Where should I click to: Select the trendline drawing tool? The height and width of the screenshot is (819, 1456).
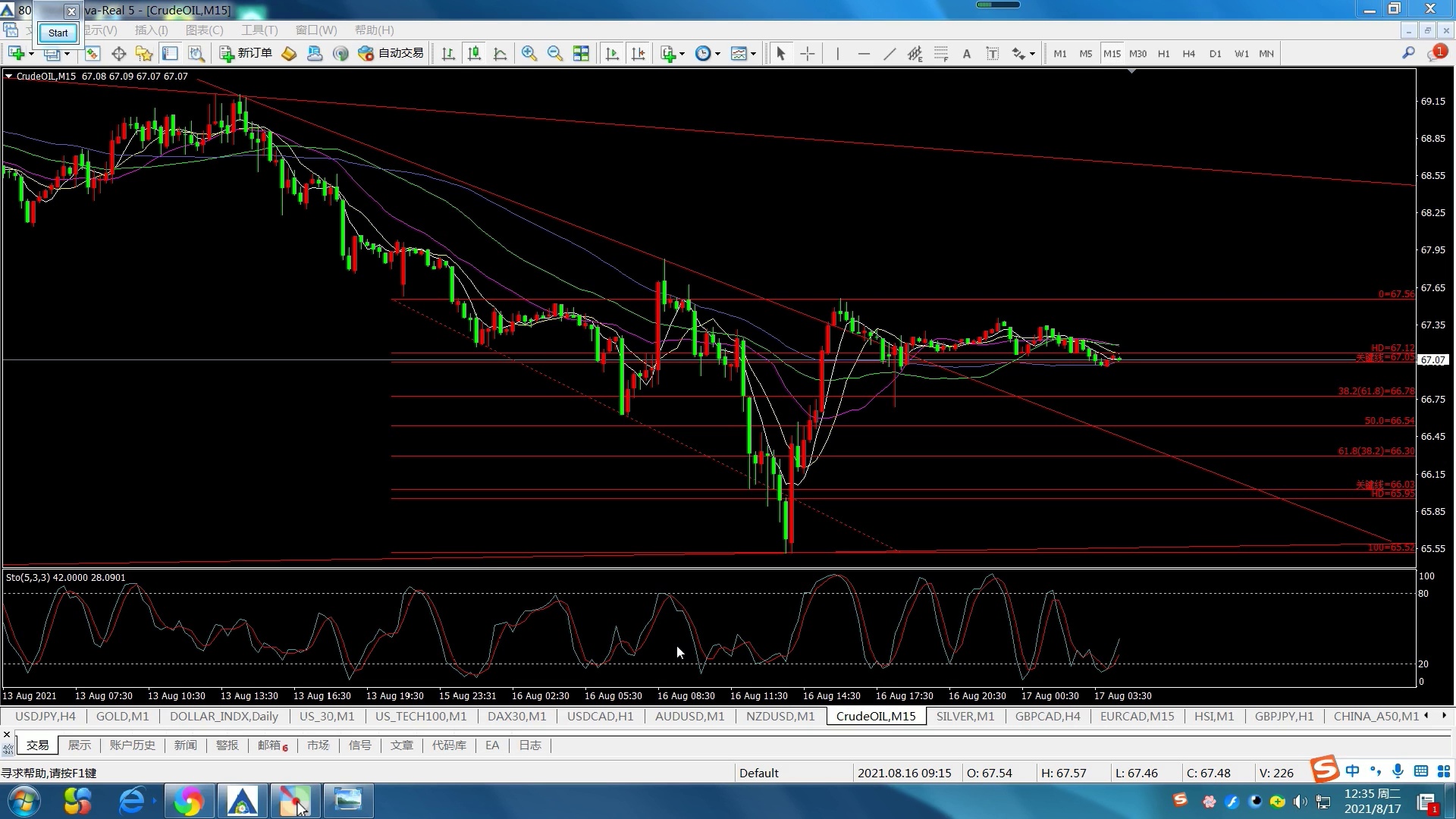tap(889, 54)
